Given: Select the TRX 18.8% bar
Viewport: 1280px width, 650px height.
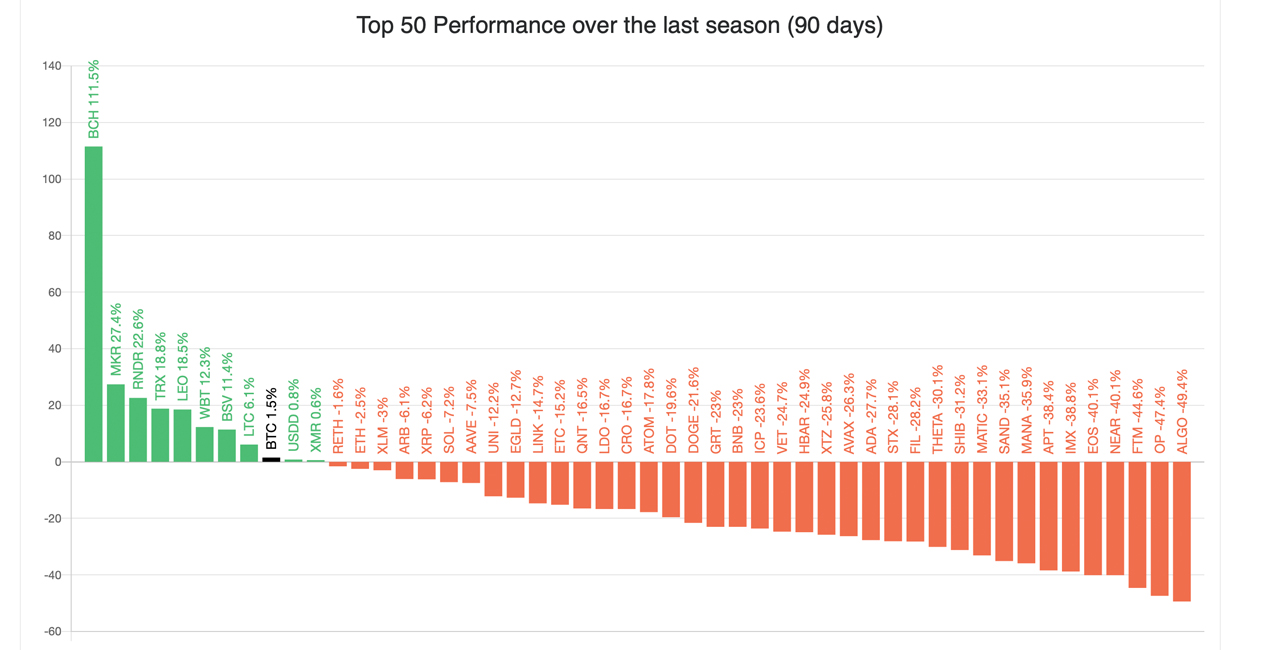Looking at the screenshot, I should 160,435.
